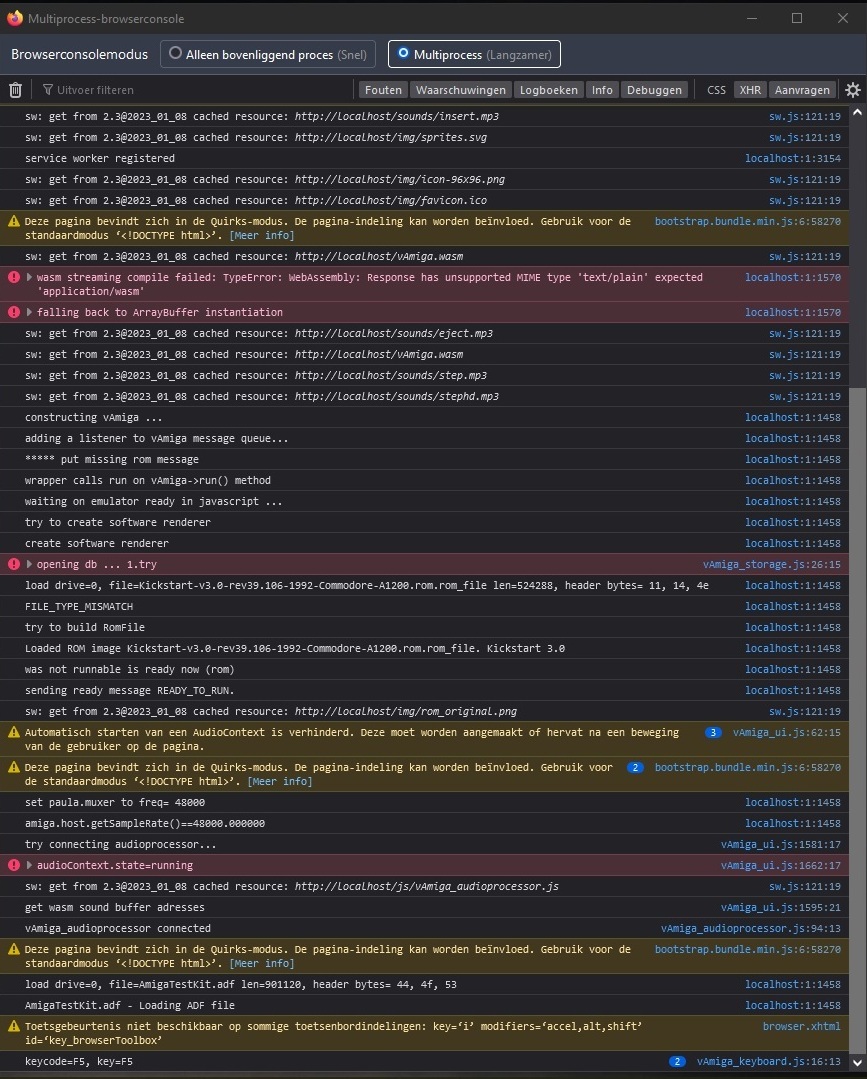Toggle Debuggen filter
Image resolution: width=867 pixels, height=1079 pixels.
654,89
